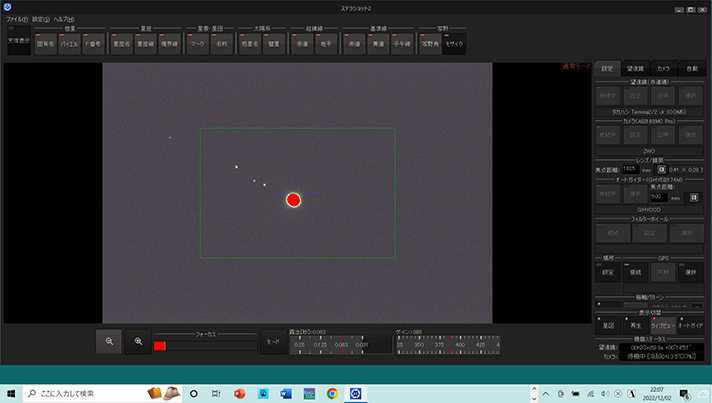The width and height of the screenshot is (712, 403).
Task: Toggle 星座線 constellation lines
Action: 146,44
